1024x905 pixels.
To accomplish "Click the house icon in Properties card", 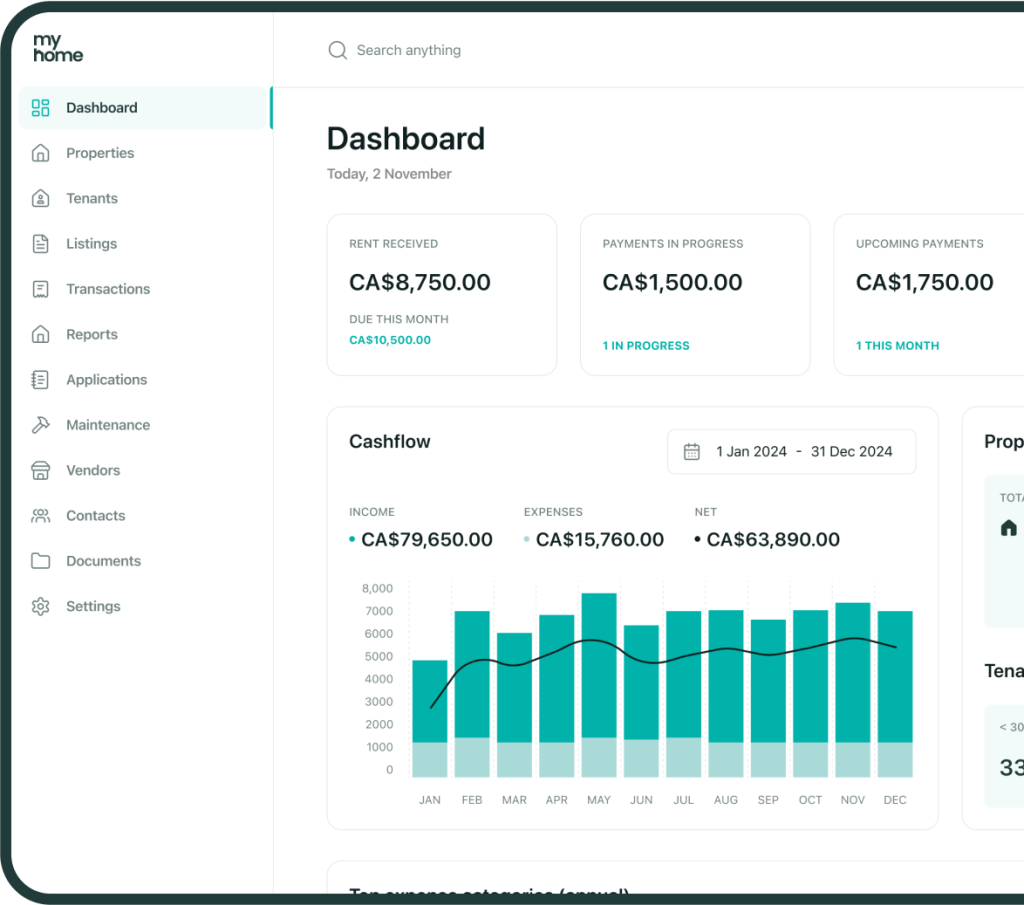I will click(1008, 528).
